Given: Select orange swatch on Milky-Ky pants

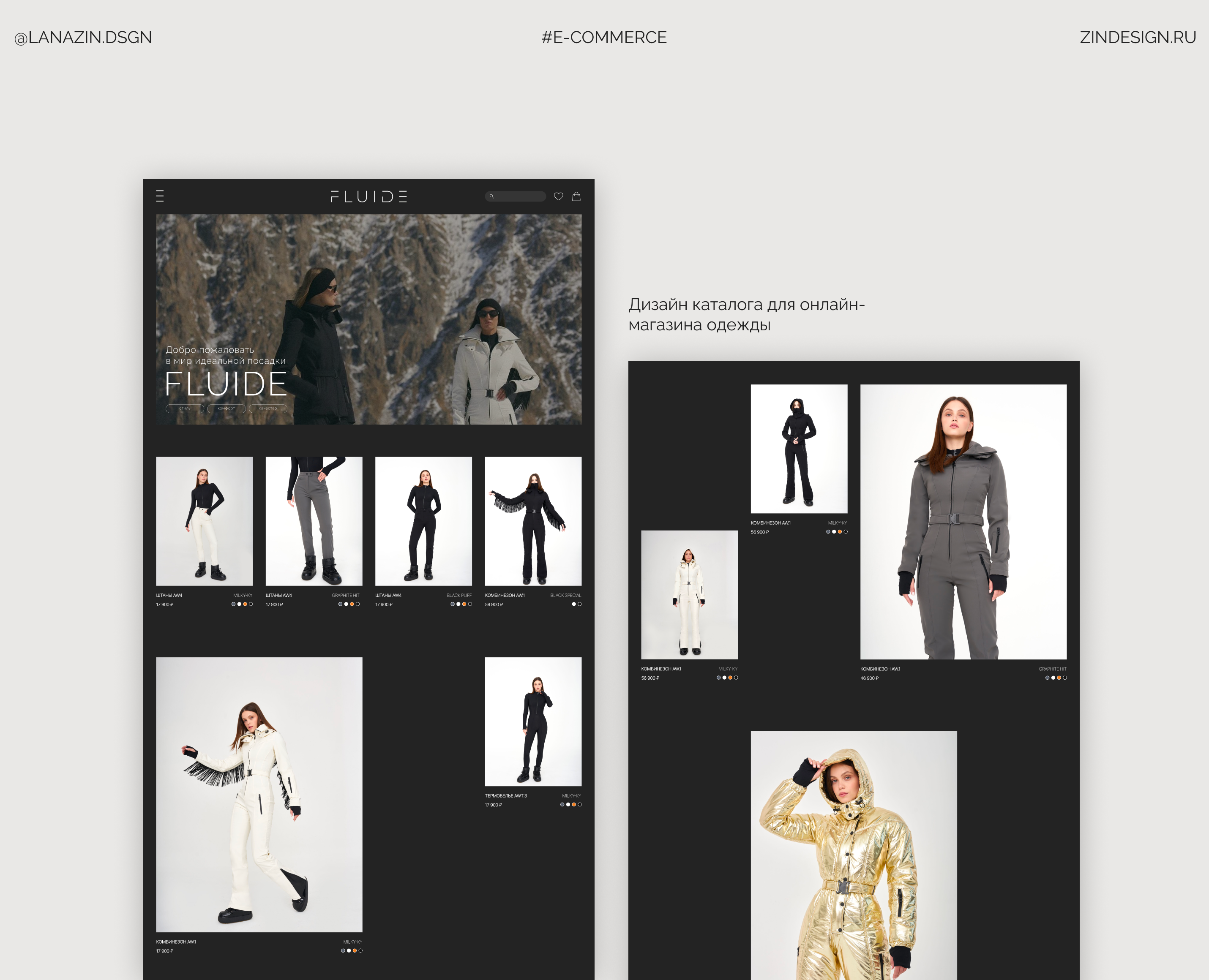Looking at the screenshot, I should click(245, 604).
